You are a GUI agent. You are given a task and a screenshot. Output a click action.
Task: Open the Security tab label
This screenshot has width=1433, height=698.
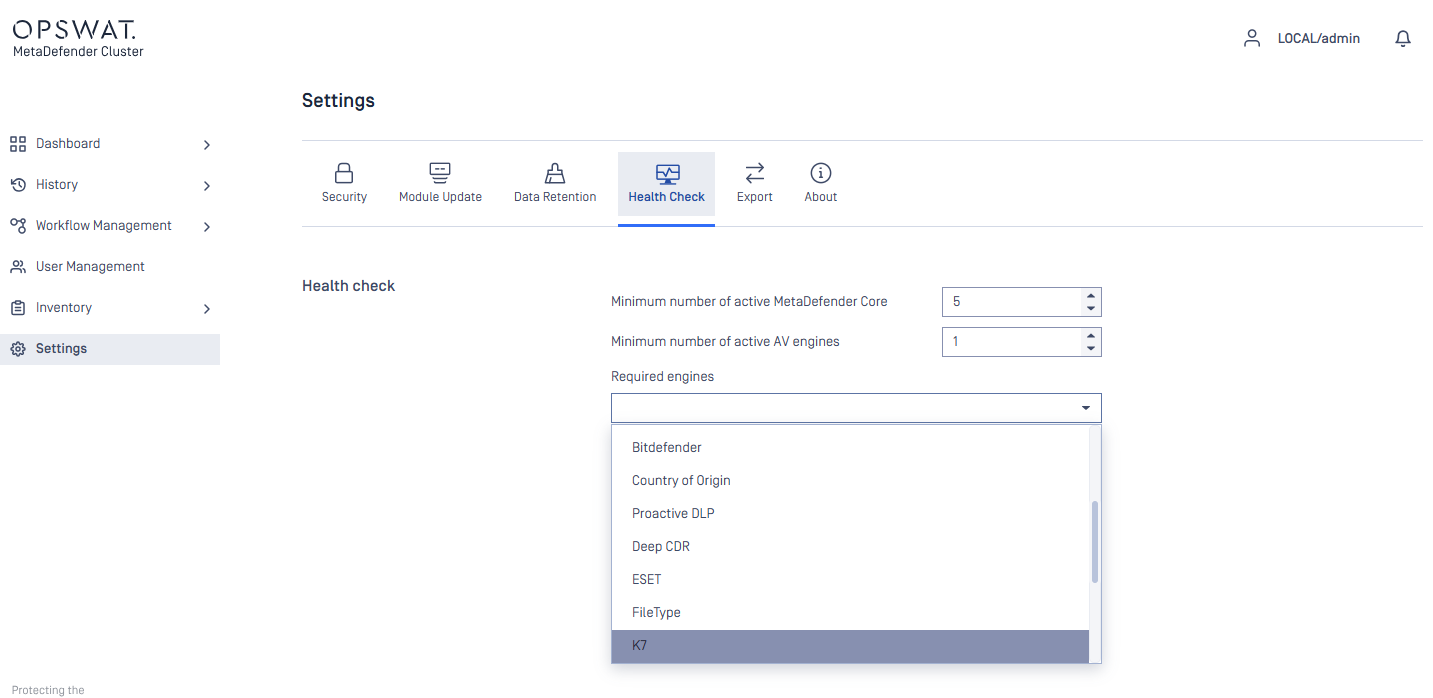[344, 197]
